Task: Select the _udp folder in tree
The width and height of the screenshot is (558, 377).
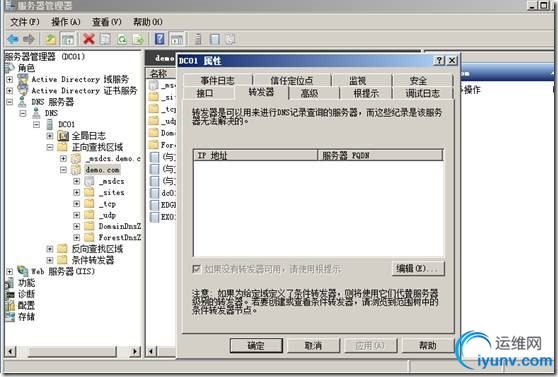Action: [x=107, y=215]
